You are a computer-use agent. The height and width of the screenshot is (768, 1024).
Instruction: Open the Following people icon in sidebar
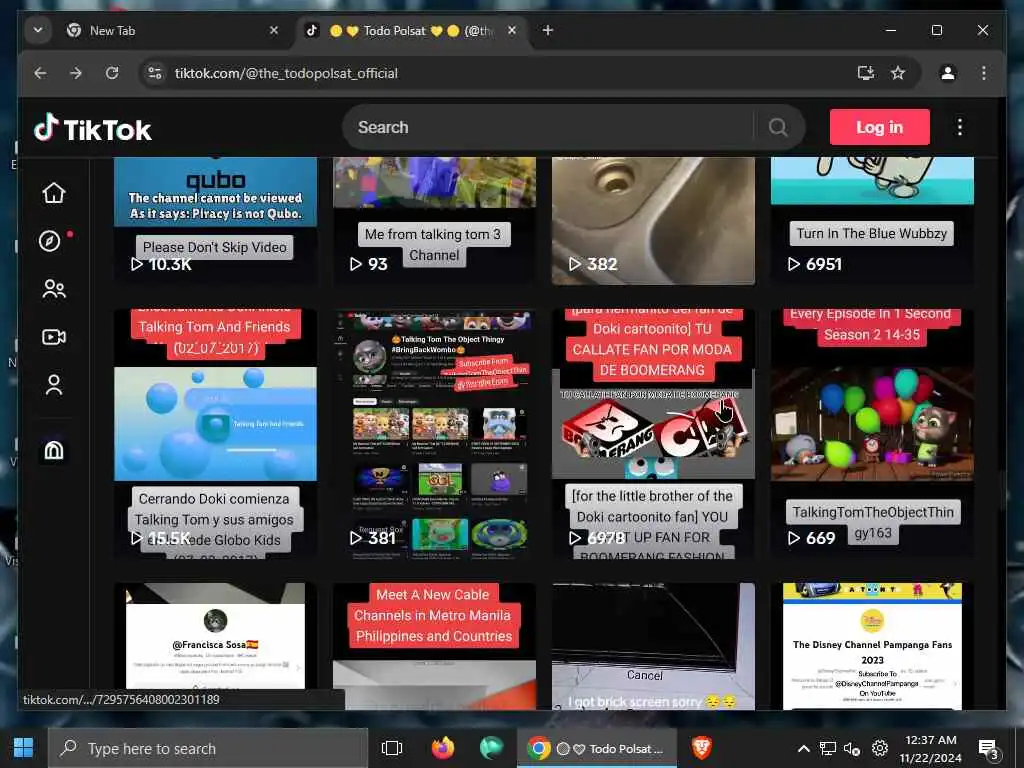click(x=54, y=289)
